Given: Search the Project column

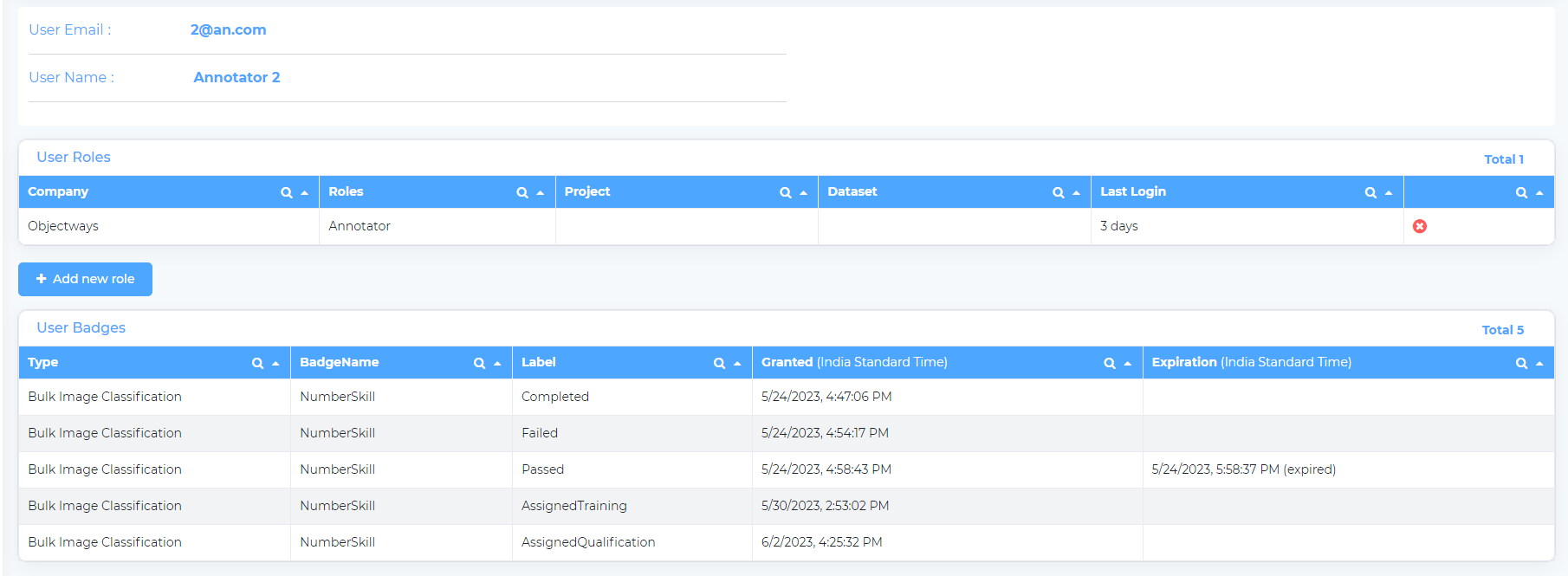Looking at the screenshot, I should pos(786,192).
